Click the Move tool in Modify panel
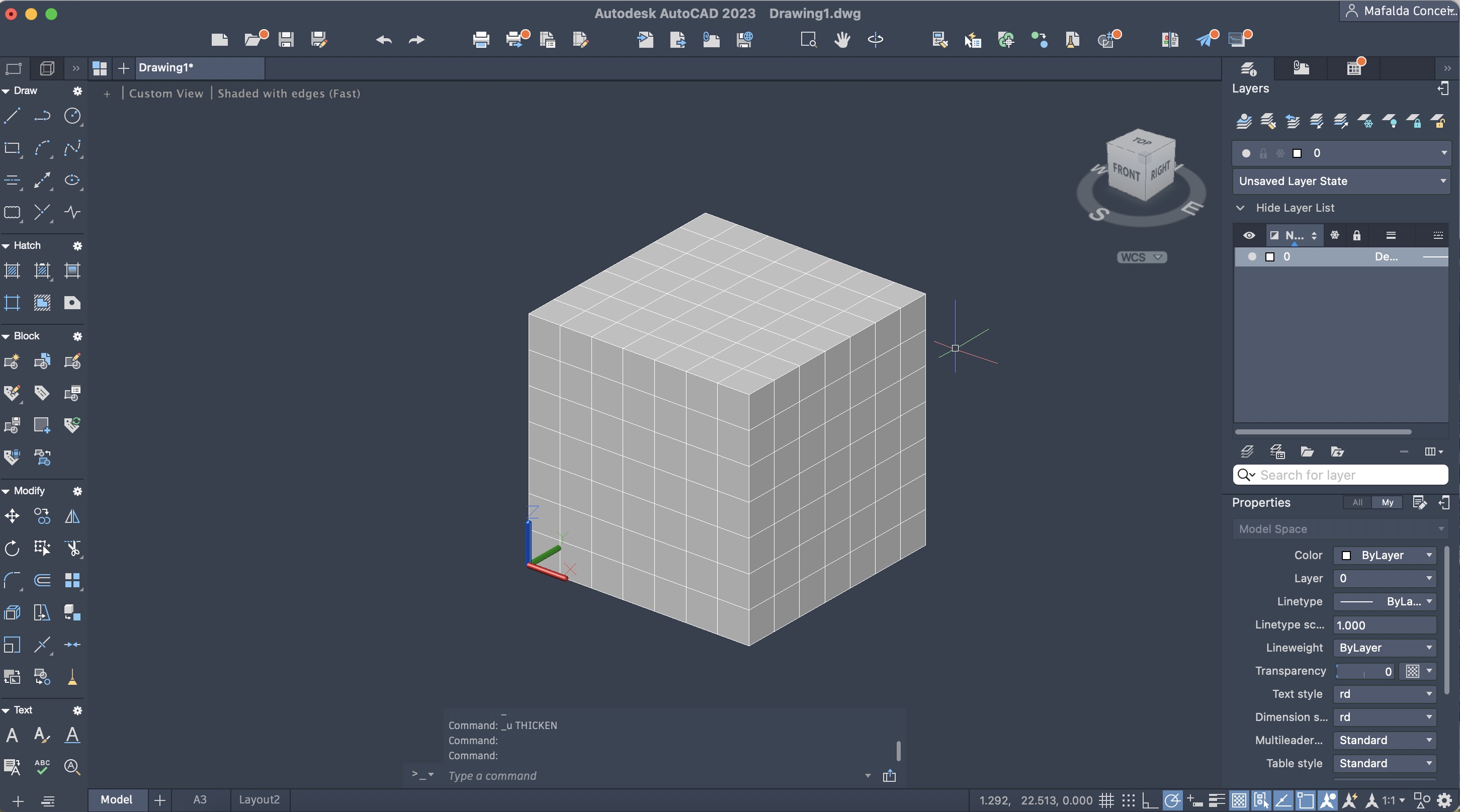The image size is (1460, 812). tap(12, 516)
